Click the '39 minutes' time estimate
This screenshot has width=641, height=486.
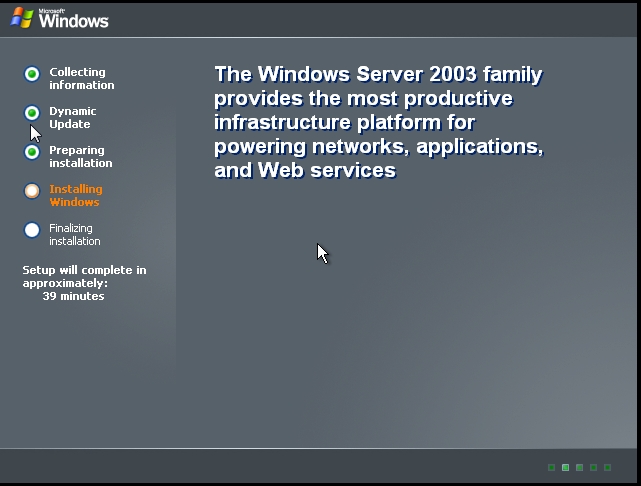click(x=73, y=296)
